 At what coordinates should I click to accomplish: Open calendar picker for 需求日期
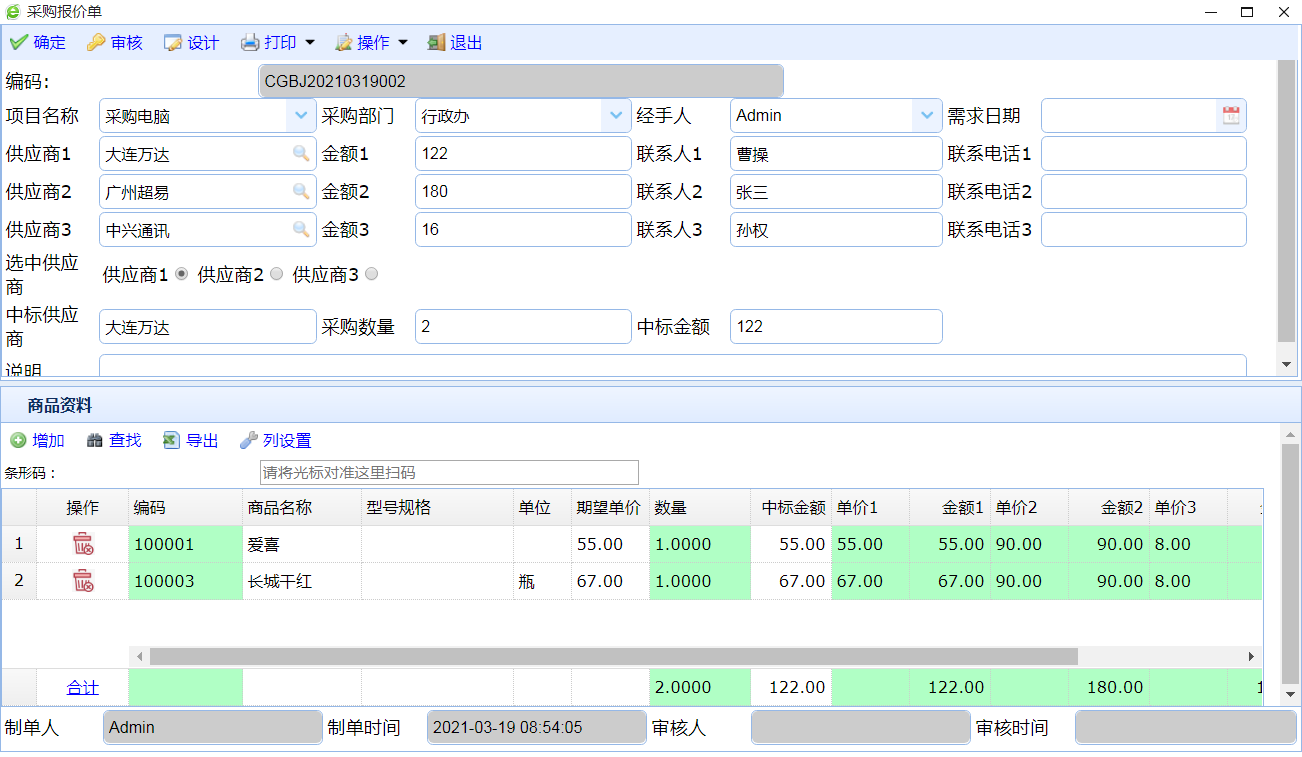coord(1231,115)
